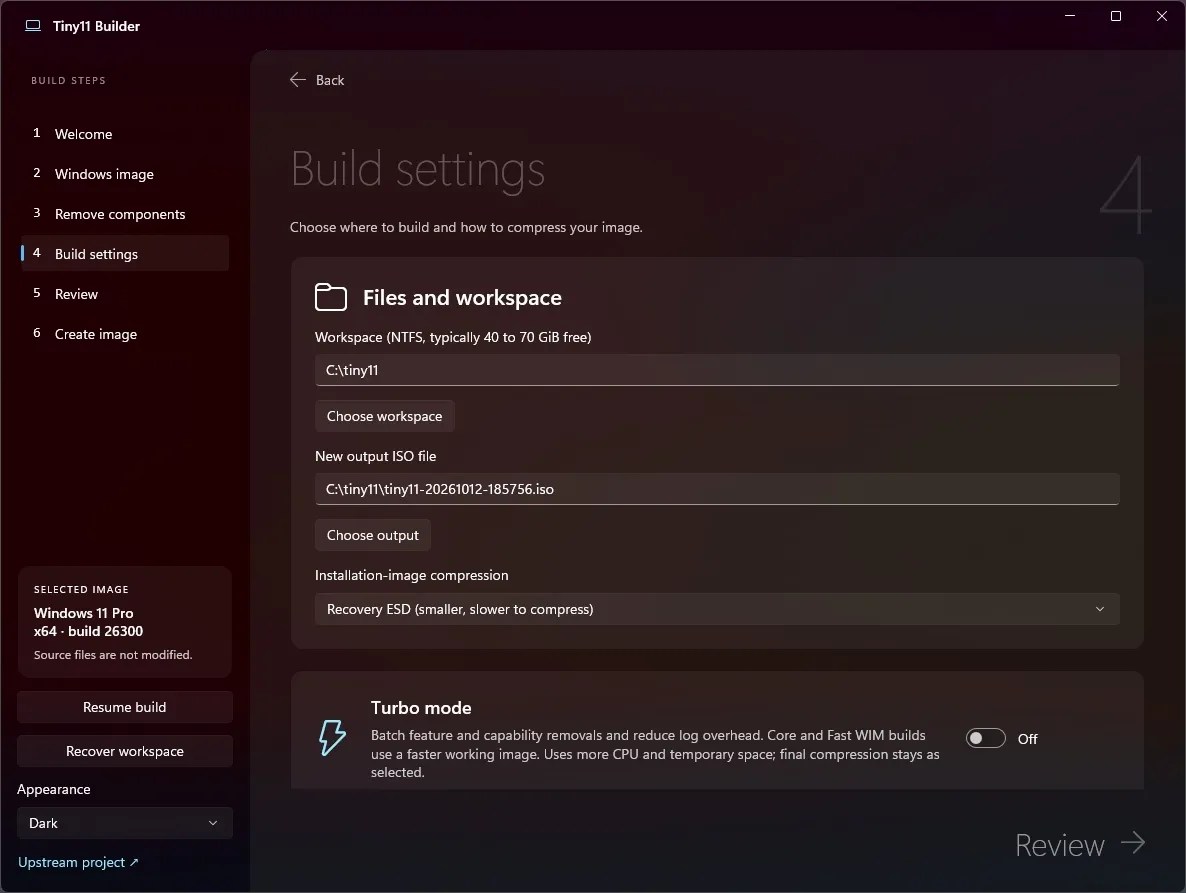
Task: Click the Resume build button
Action: [x=125, y=707]
